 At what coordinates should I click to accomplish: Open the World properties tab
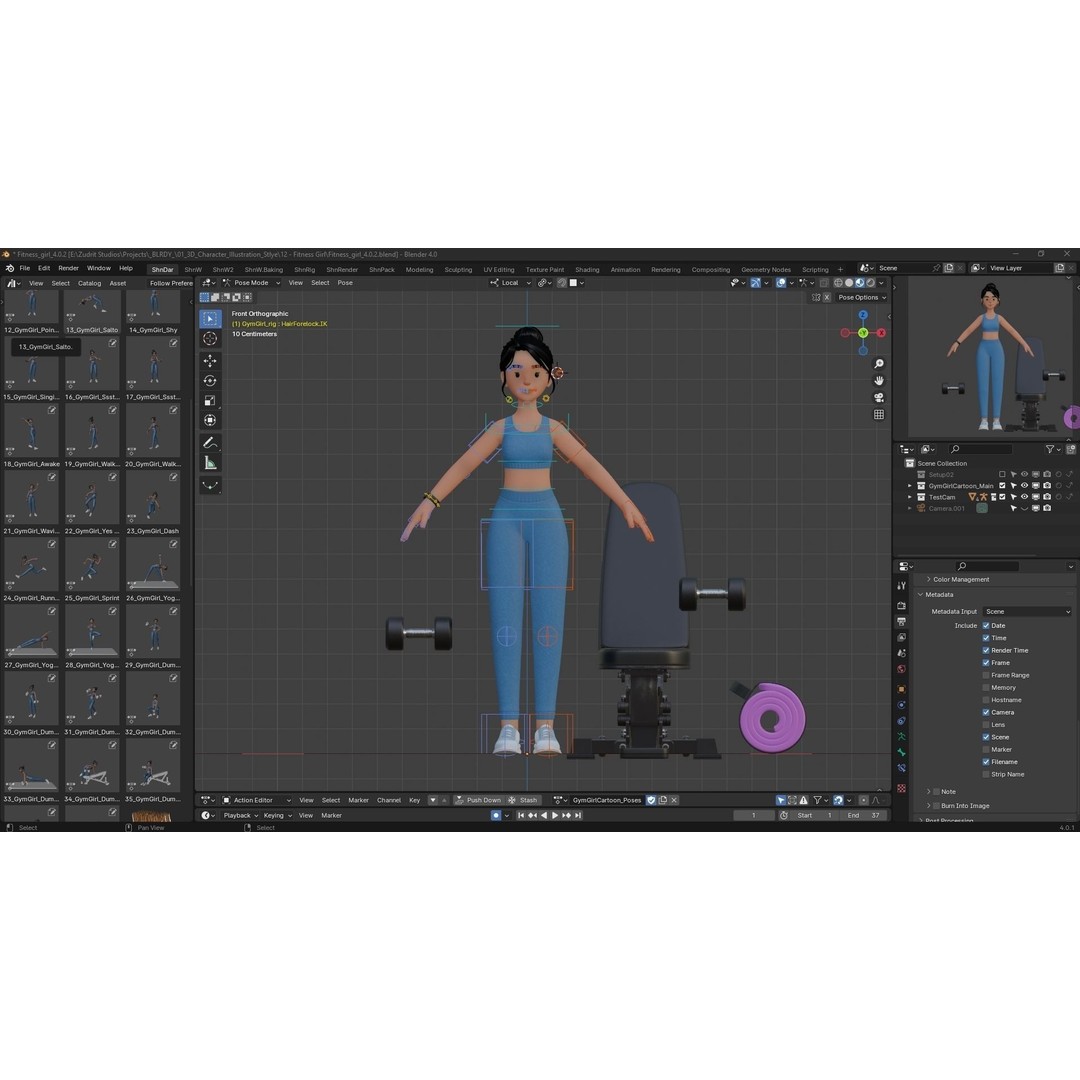tap(902, 669)
